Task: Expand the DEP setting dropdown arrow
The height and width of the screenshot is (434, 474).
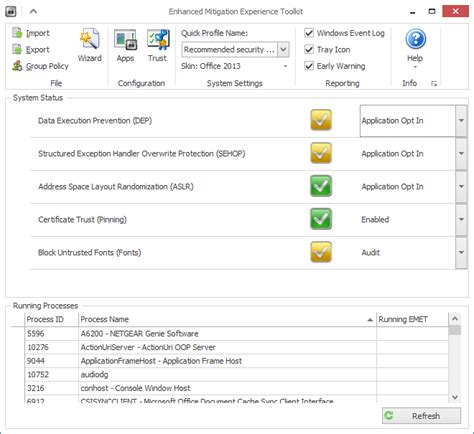Action: point(461,120)
